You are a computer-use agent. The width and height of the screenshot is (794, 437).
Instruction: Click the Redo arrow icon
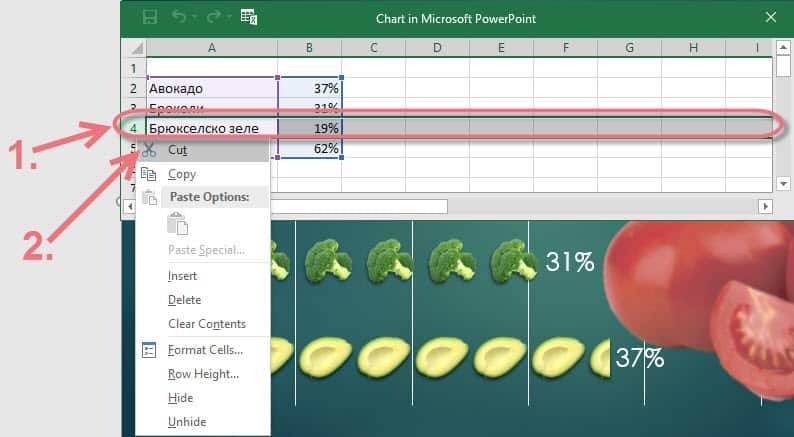tap(214, 17)
